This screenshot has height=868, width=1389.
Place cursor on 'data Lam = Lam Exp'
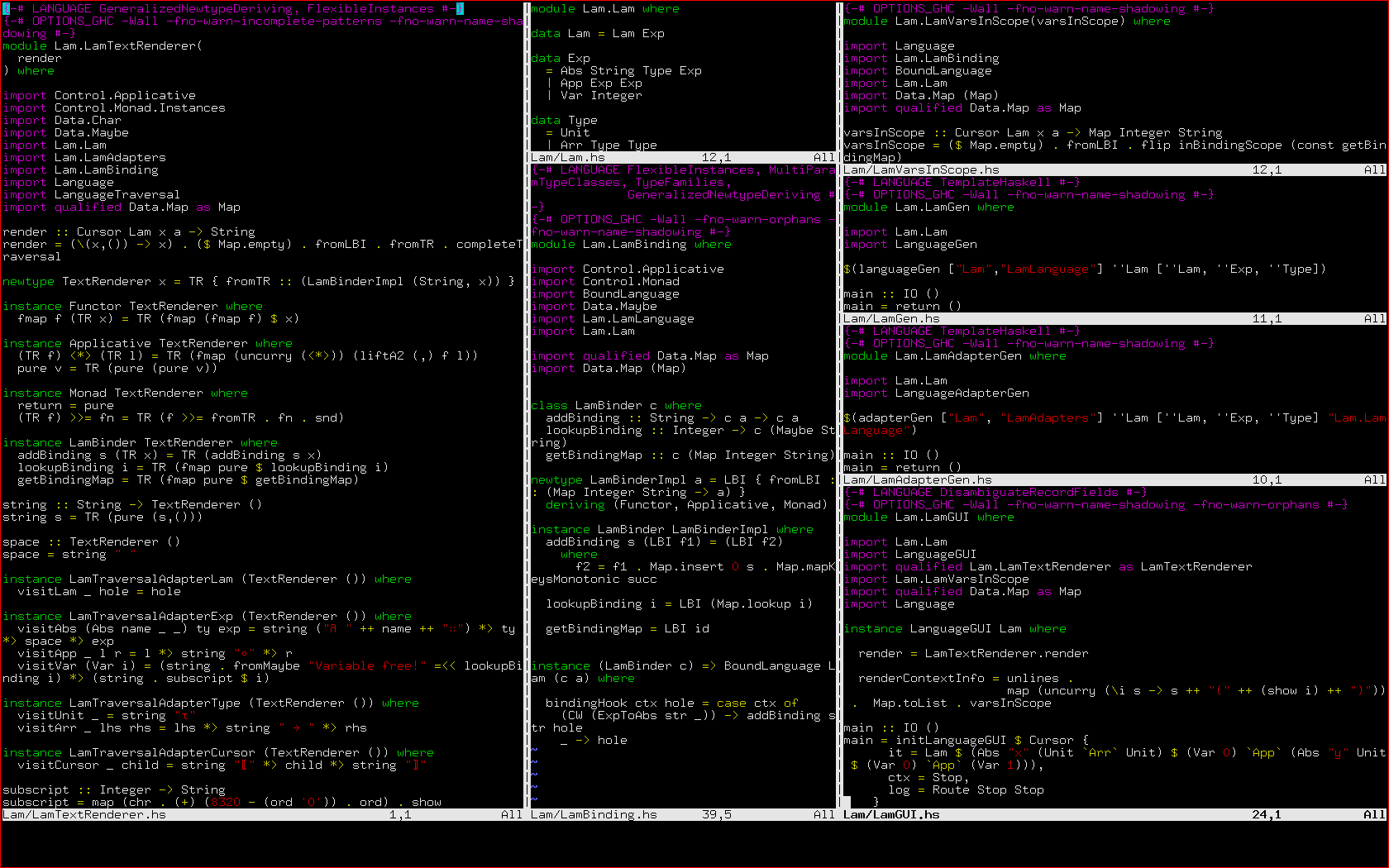pyautogui.click(x=598, y=33)
